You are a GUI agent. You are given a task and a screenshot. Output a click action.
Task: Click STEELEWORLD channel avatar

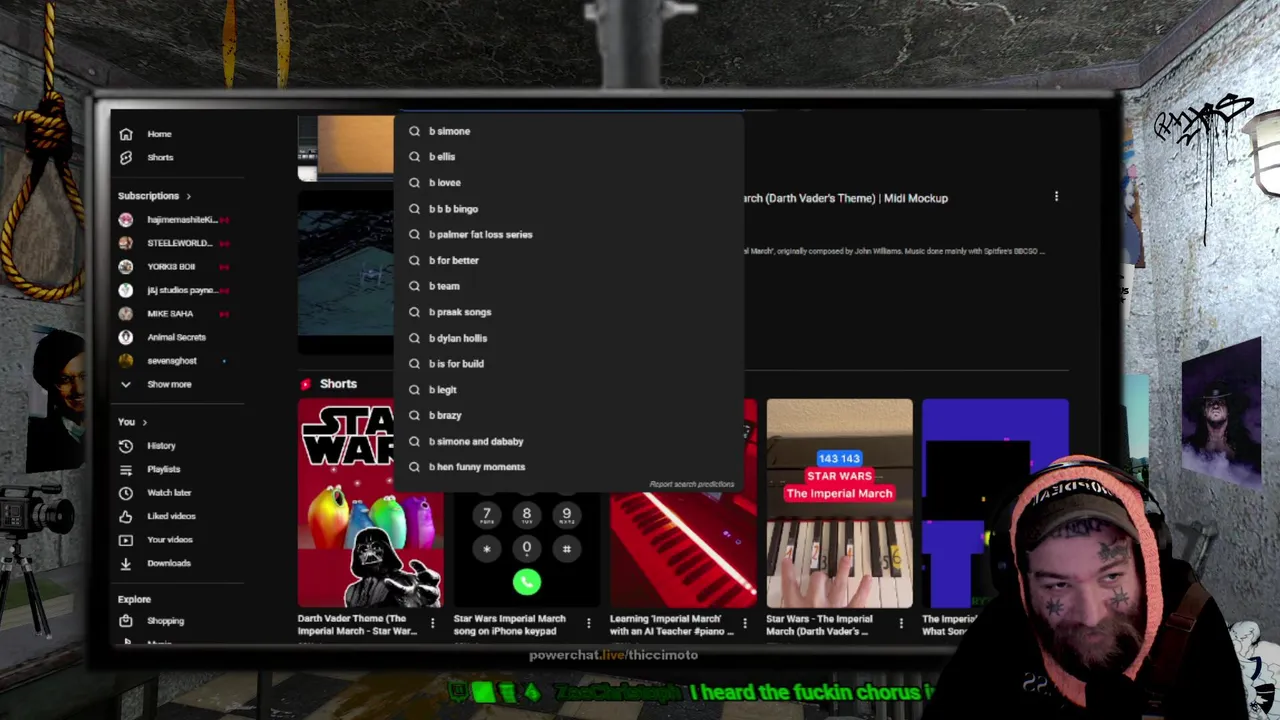(x=125, y=243)
